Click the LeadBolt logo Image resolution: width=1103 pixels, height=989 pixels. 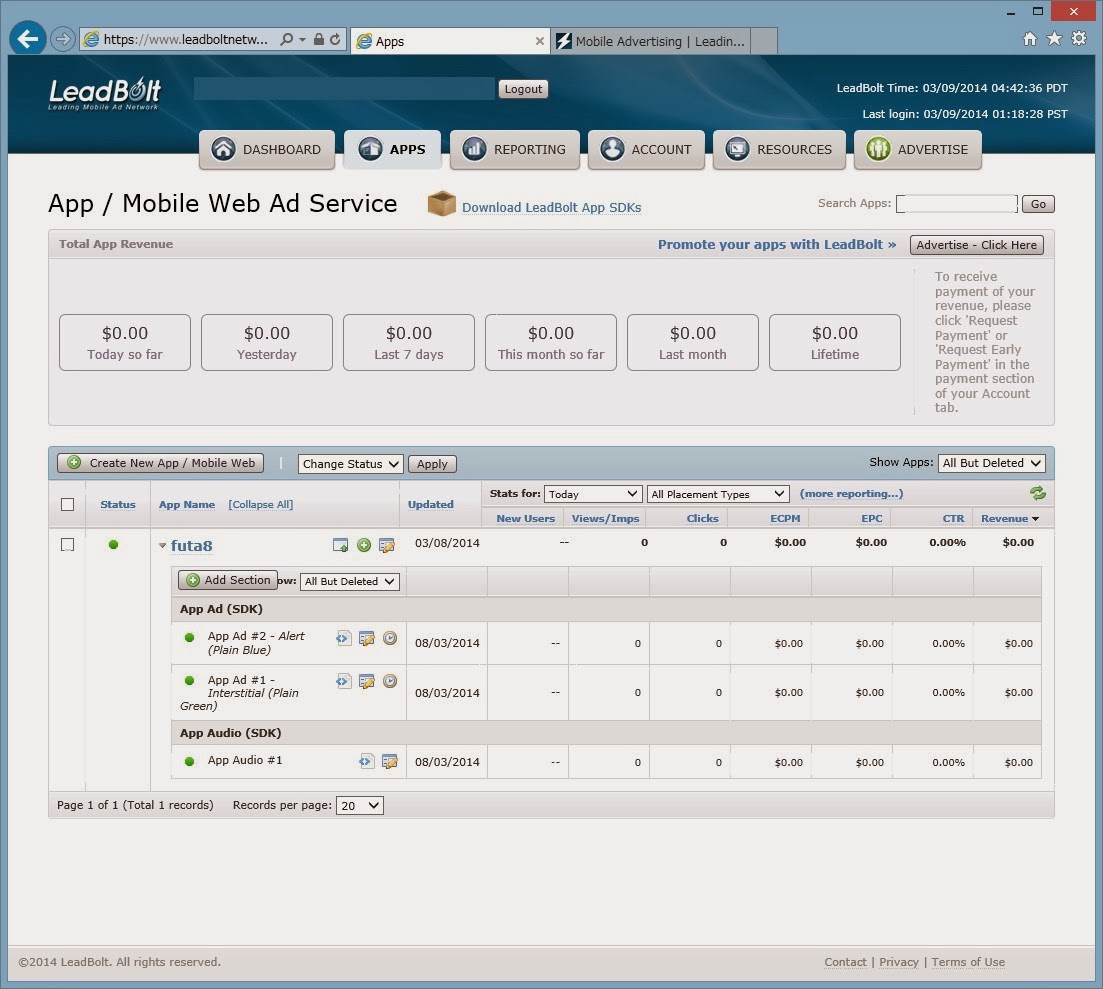104,94
